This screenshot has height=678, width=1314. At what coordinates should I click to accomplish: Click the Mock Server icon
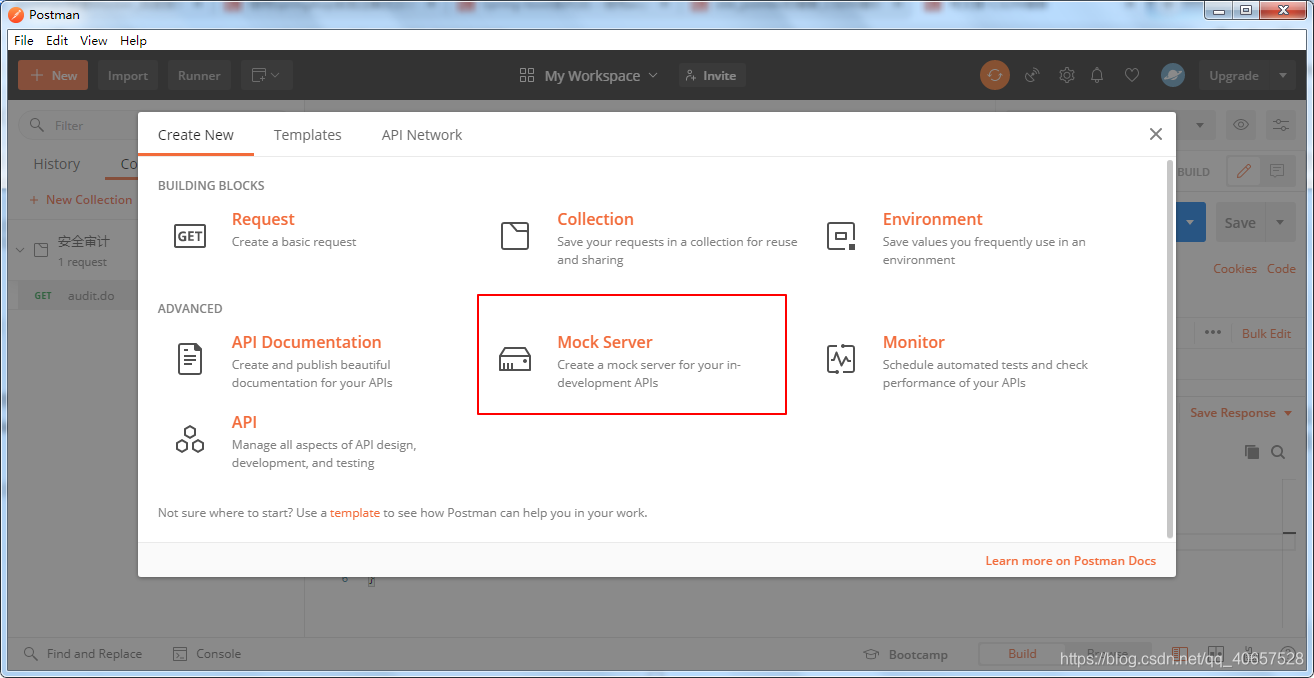(x=514, y=359)
